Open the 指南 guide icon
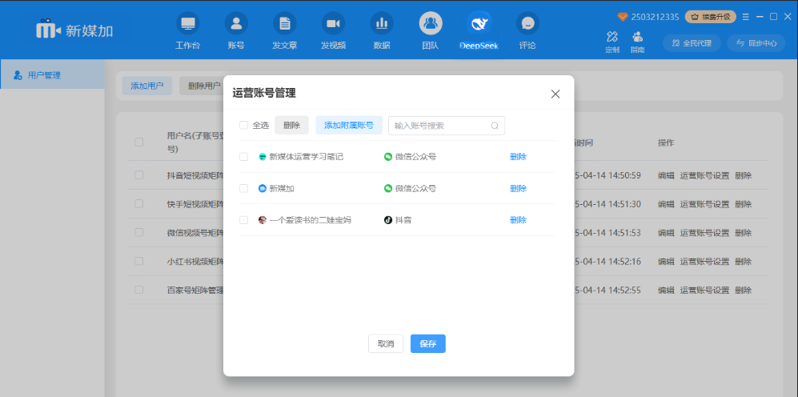This screenshot has width=798, height=397. click(x=637, y=37)
